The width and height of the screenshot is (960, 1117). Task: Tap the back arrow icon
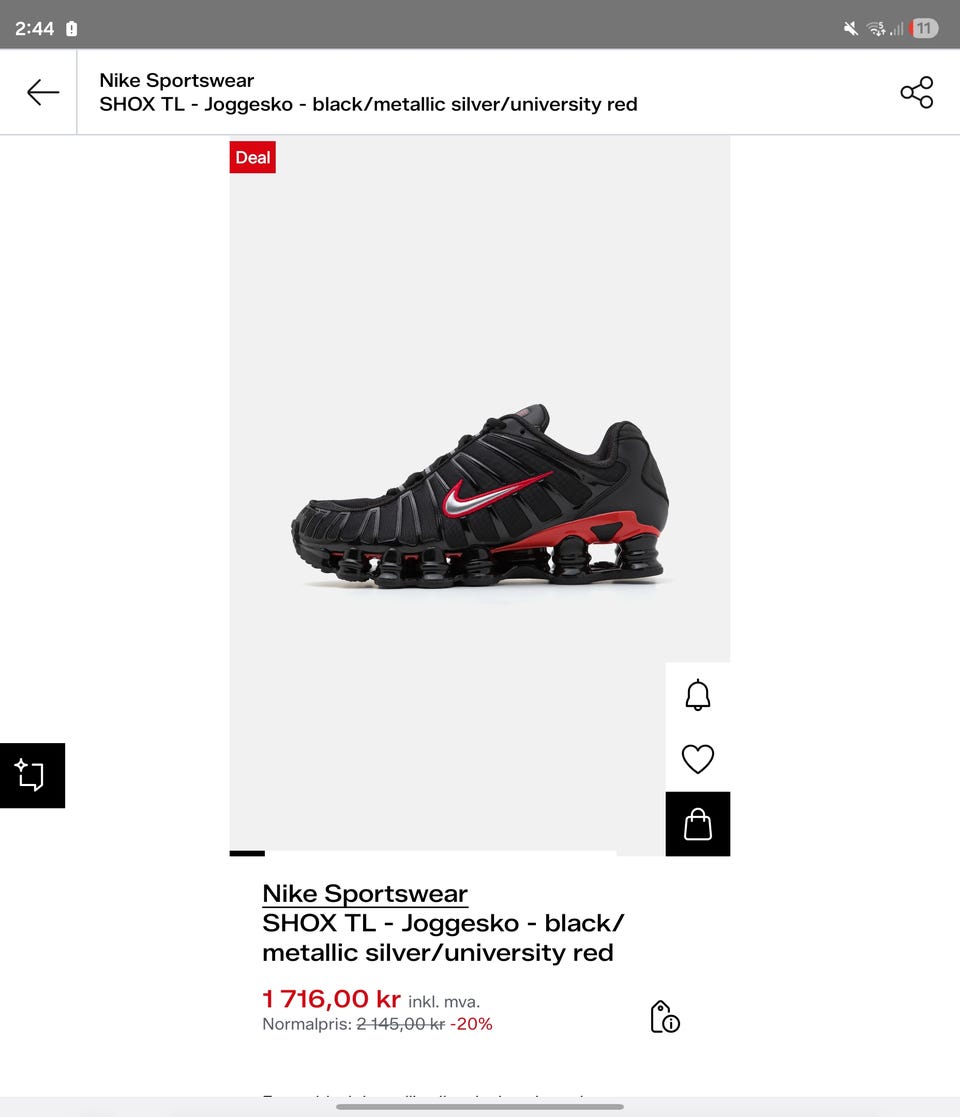point(43,93)
